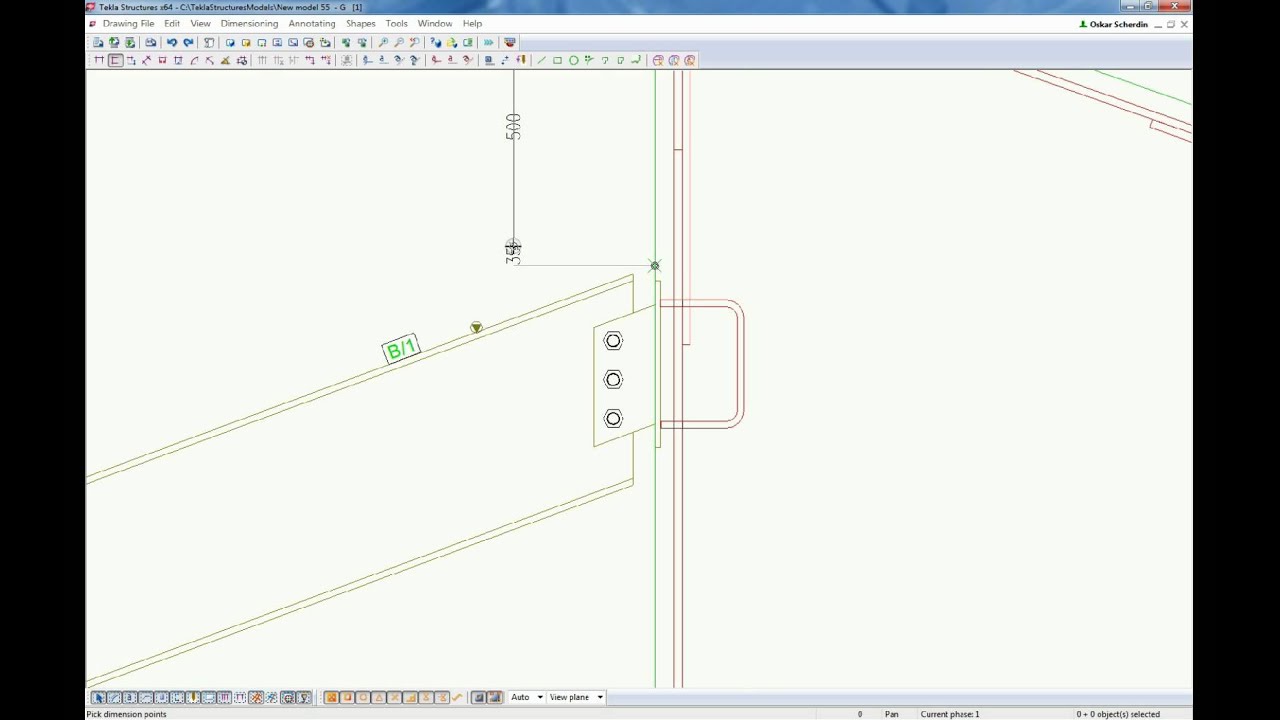
Task: Select the Draw rectangle tool
Action: 557,60
